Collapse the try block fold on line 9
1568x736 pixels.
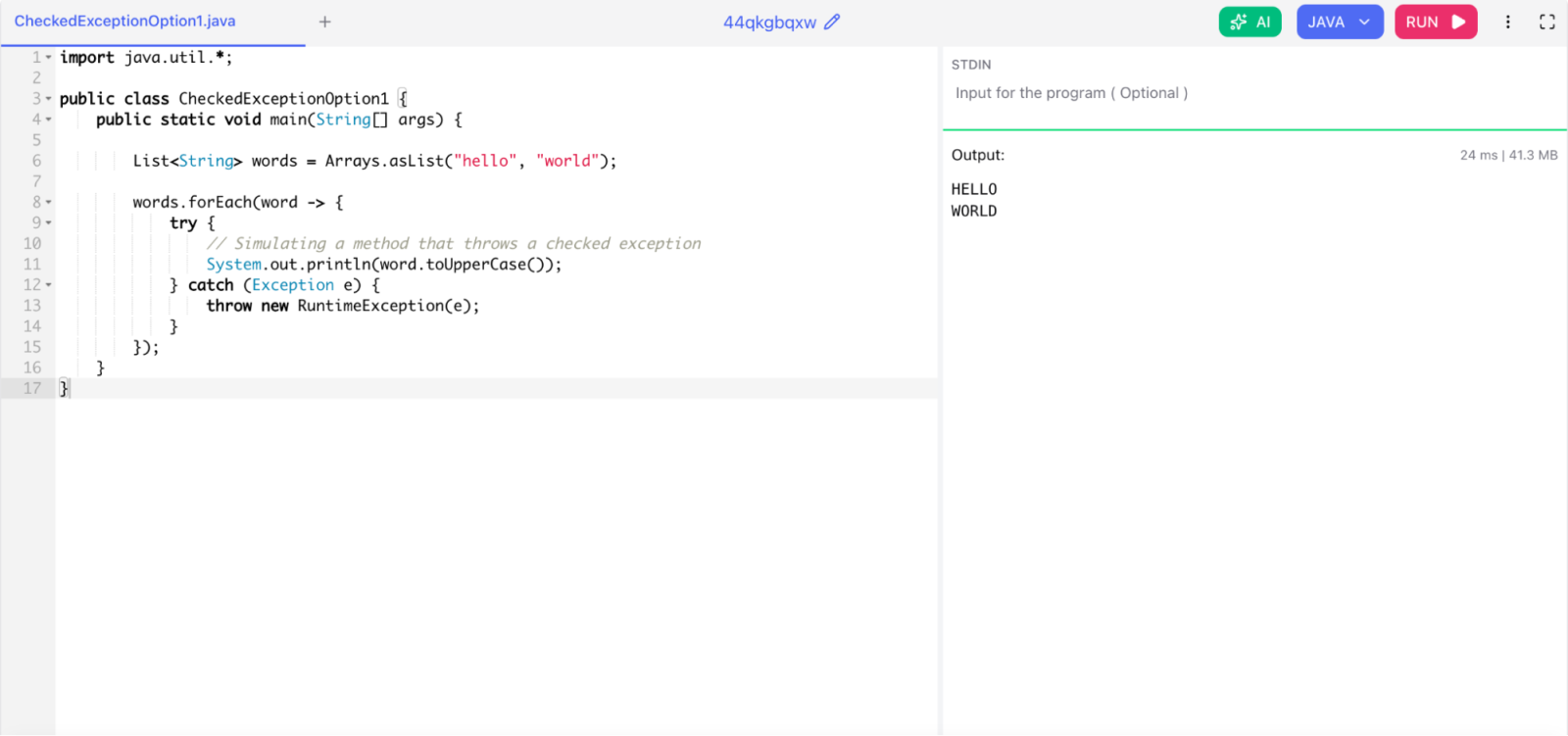(48, 223)
